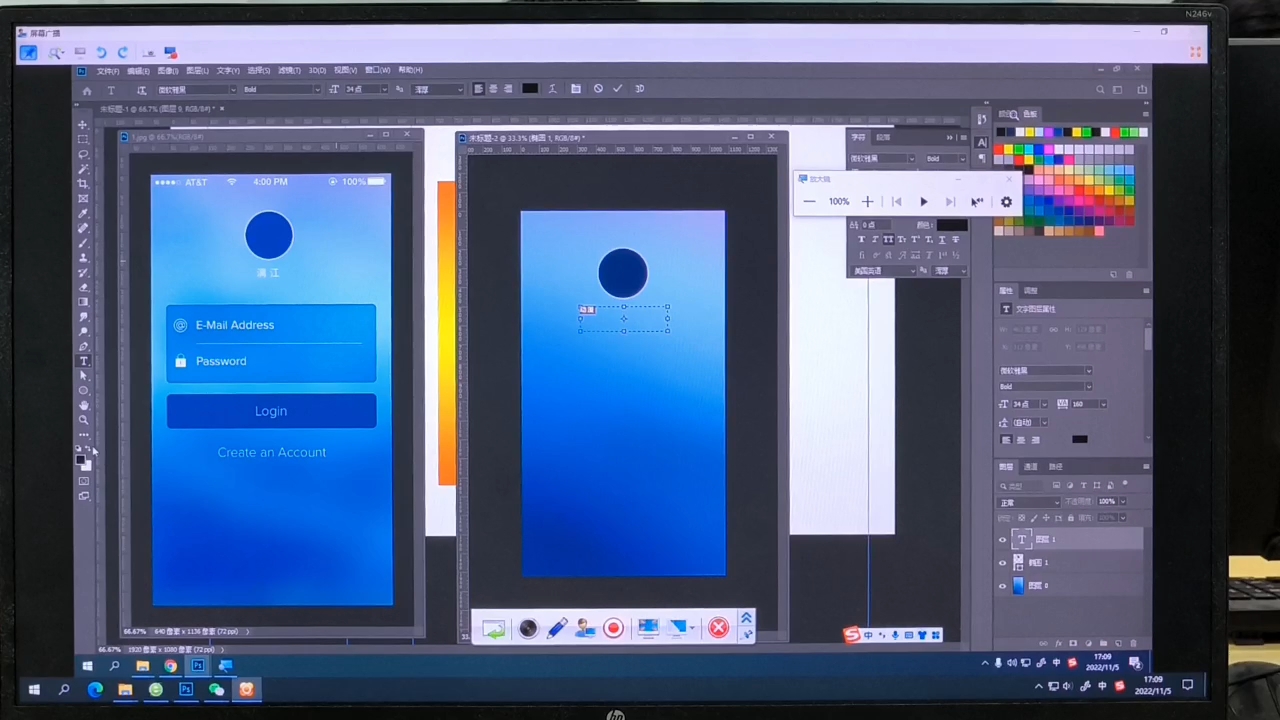Click the Login button in the mockup image

pyautogui.click(x=271, y=411)
